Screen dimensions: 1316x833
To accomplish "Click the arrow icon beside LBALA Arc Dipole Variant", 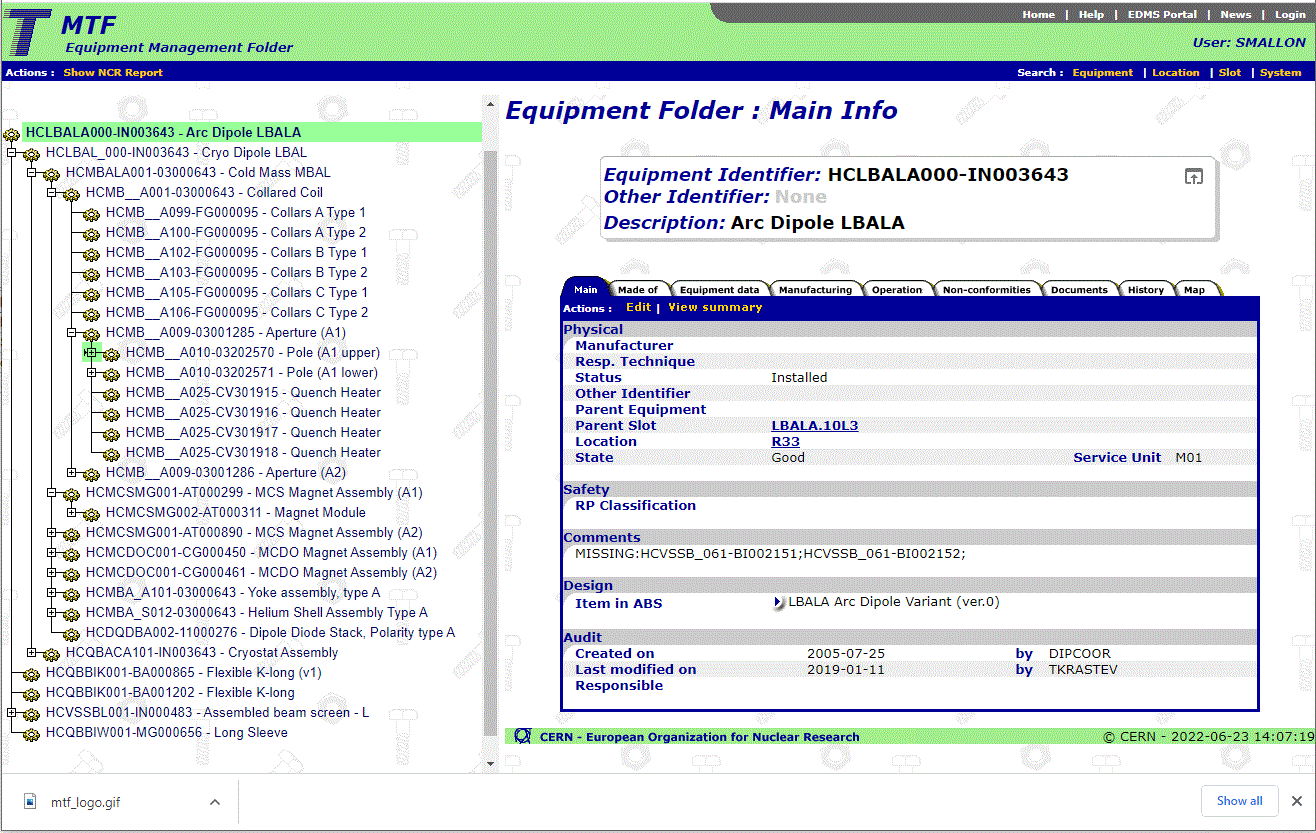I will pyautogui.click(x=779, y=603).
